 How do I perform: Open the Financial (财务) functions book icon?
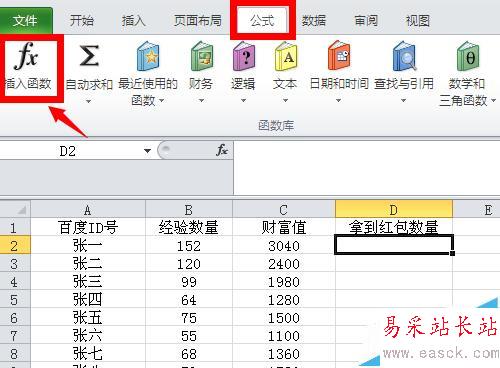coord(201,56)
